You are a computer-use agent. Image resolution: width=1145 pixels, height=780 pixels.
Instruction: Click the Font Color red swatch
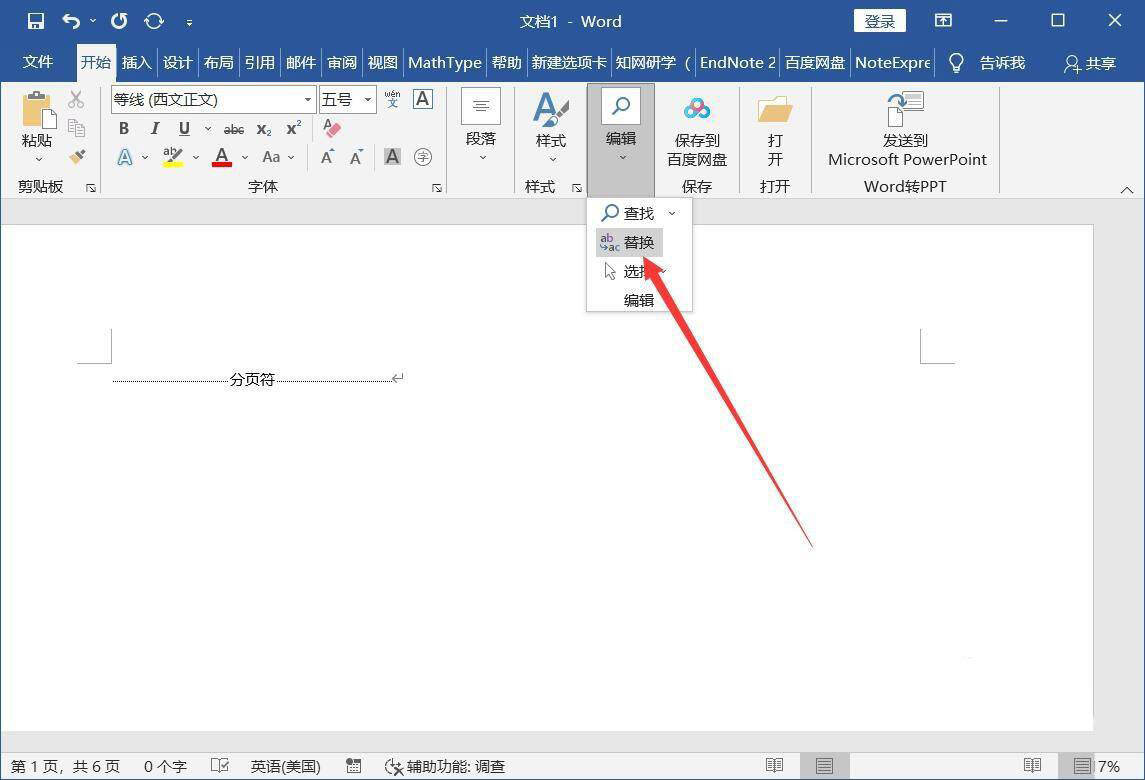pyautogui.click(x=221, y=157)
